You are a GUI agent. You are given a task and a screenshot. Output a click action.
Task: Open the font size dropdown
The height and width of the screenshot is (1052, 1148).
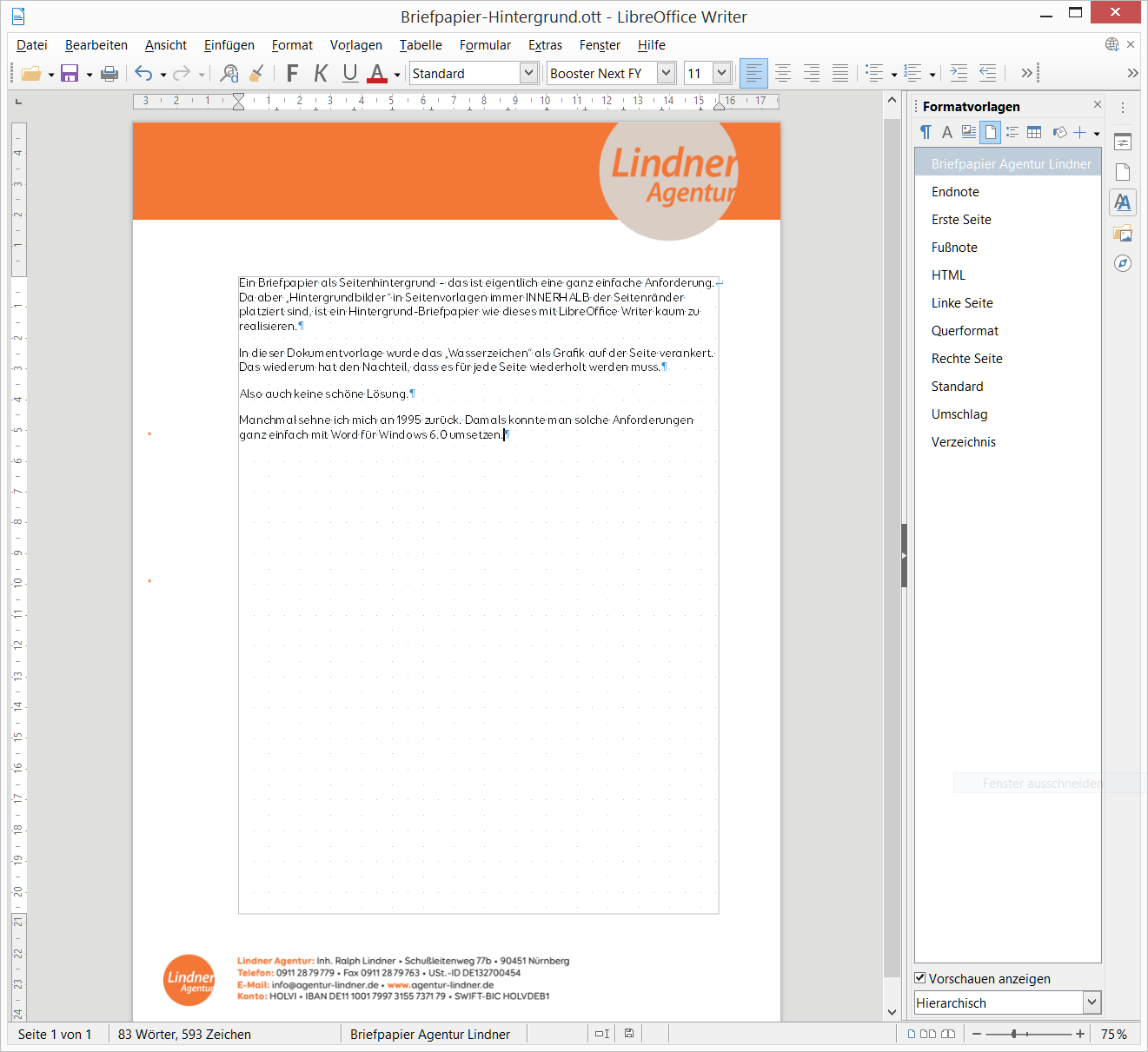(721, 74)
